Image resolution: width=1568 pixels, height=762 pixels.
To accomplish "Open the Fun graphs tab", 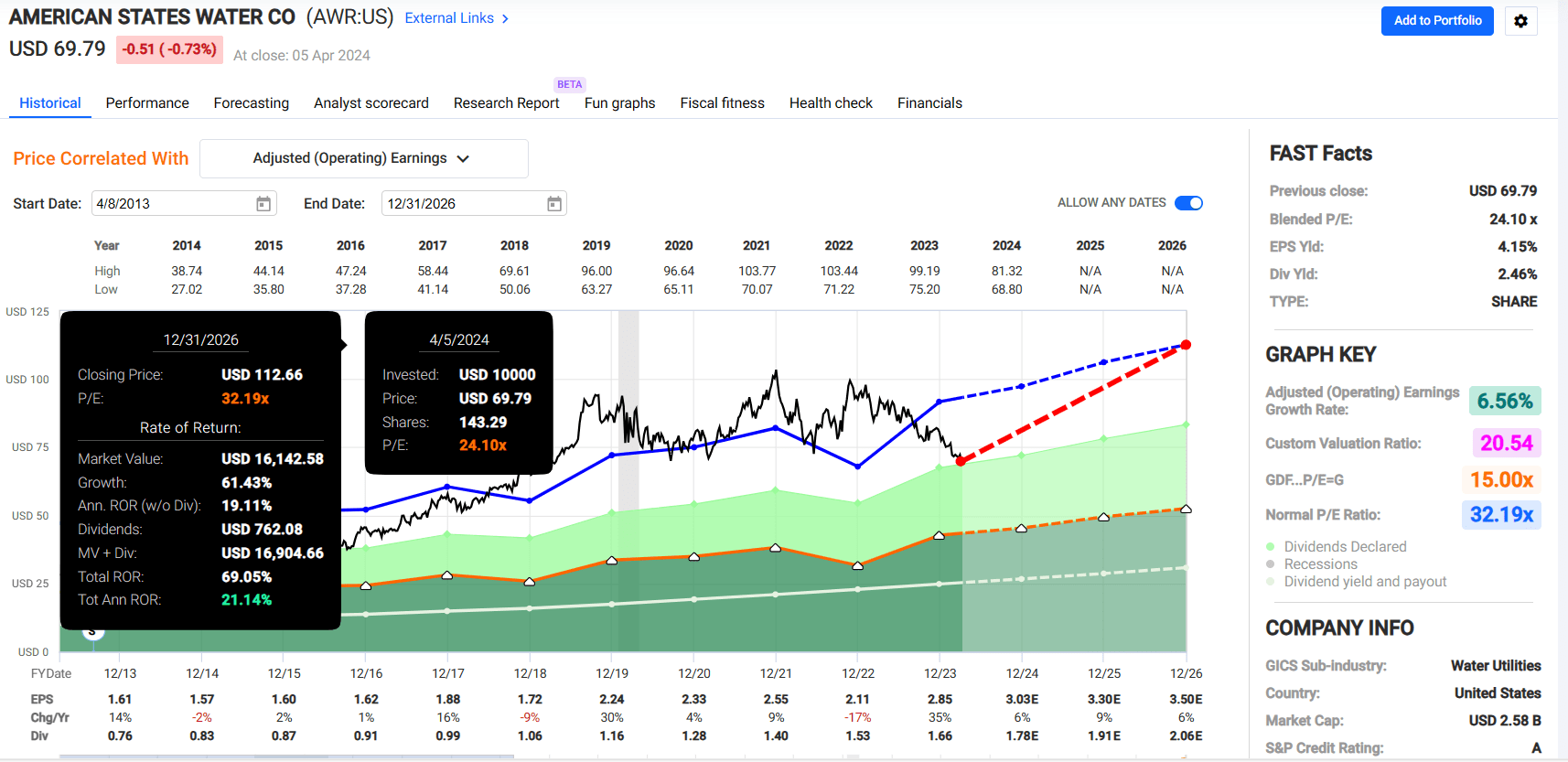I will tap(620, 103).
